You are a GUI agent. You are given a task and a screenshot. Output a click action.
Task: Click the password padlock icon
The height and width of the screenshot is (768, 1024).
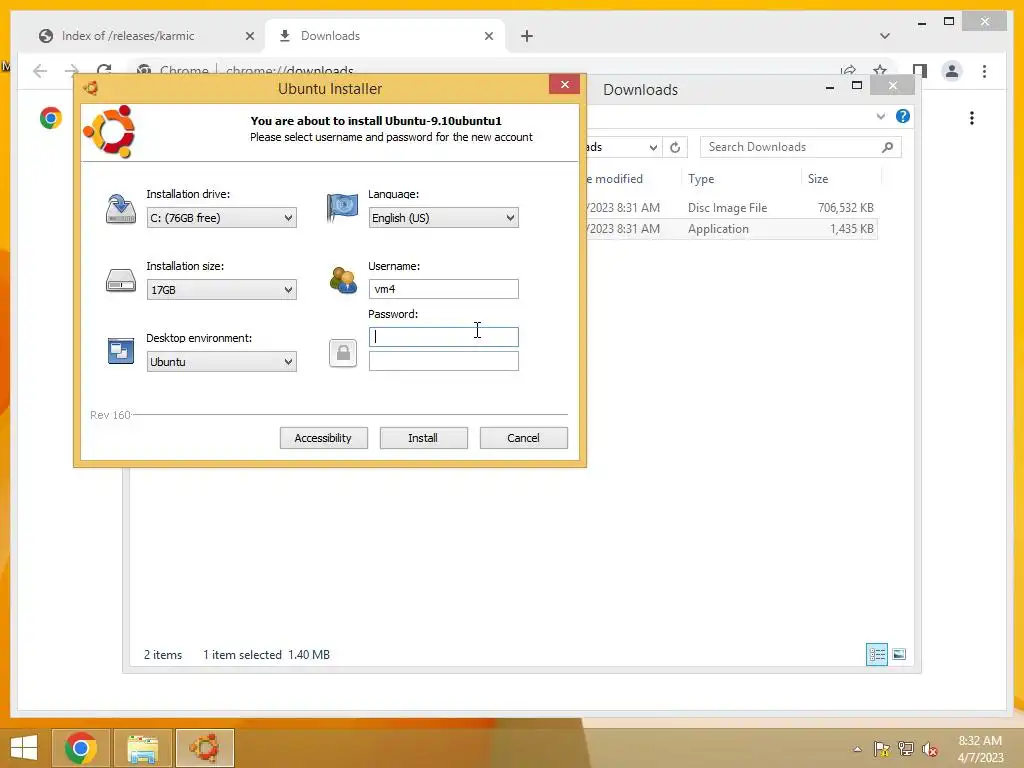[x=343, y=353]
